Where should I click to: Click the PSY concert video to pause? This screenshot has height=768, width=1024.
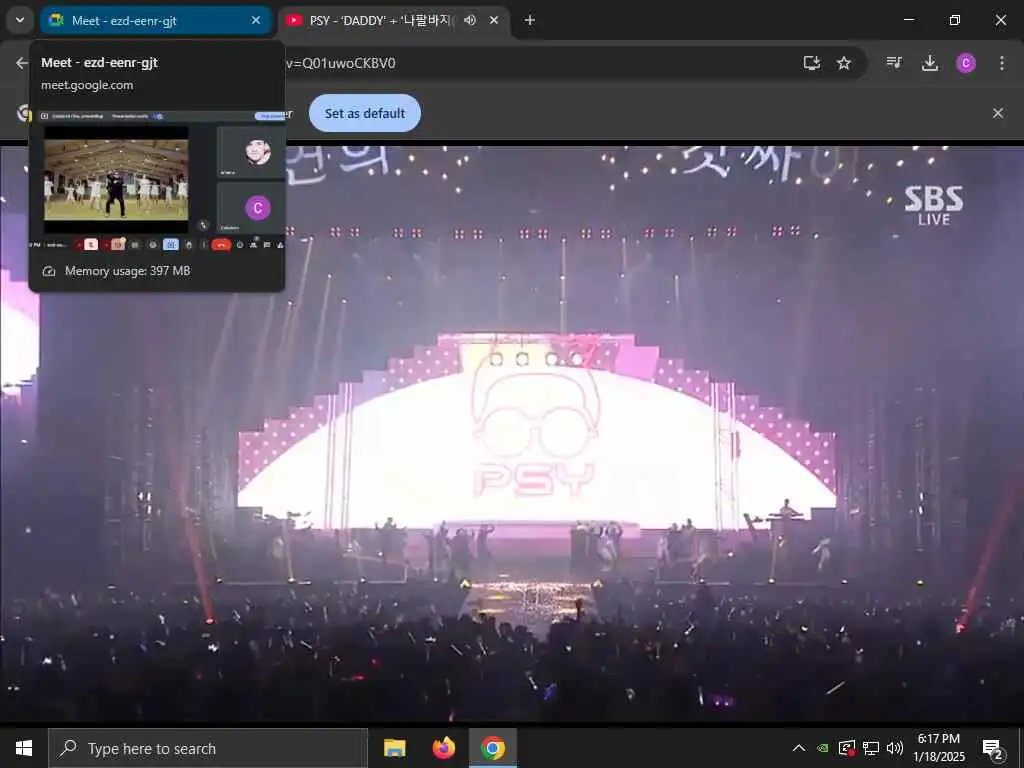click(512, 432)
